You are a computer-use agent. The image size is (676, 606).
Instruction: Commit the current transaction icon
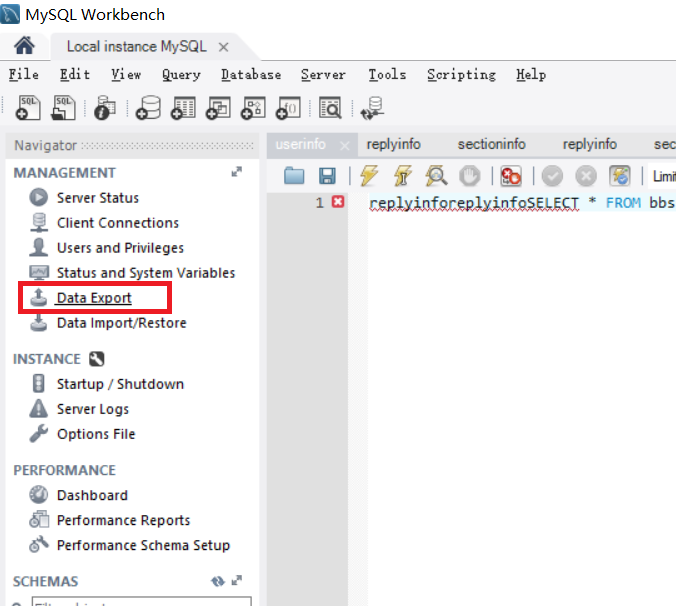552,176
